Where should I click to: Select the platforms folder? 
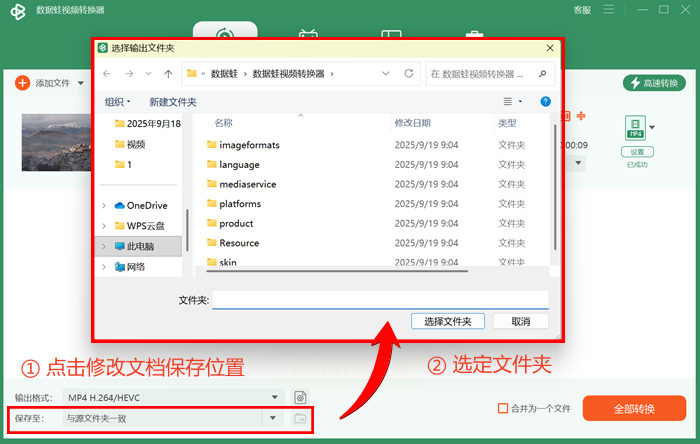pyautogui.click(x=234, y=203)
